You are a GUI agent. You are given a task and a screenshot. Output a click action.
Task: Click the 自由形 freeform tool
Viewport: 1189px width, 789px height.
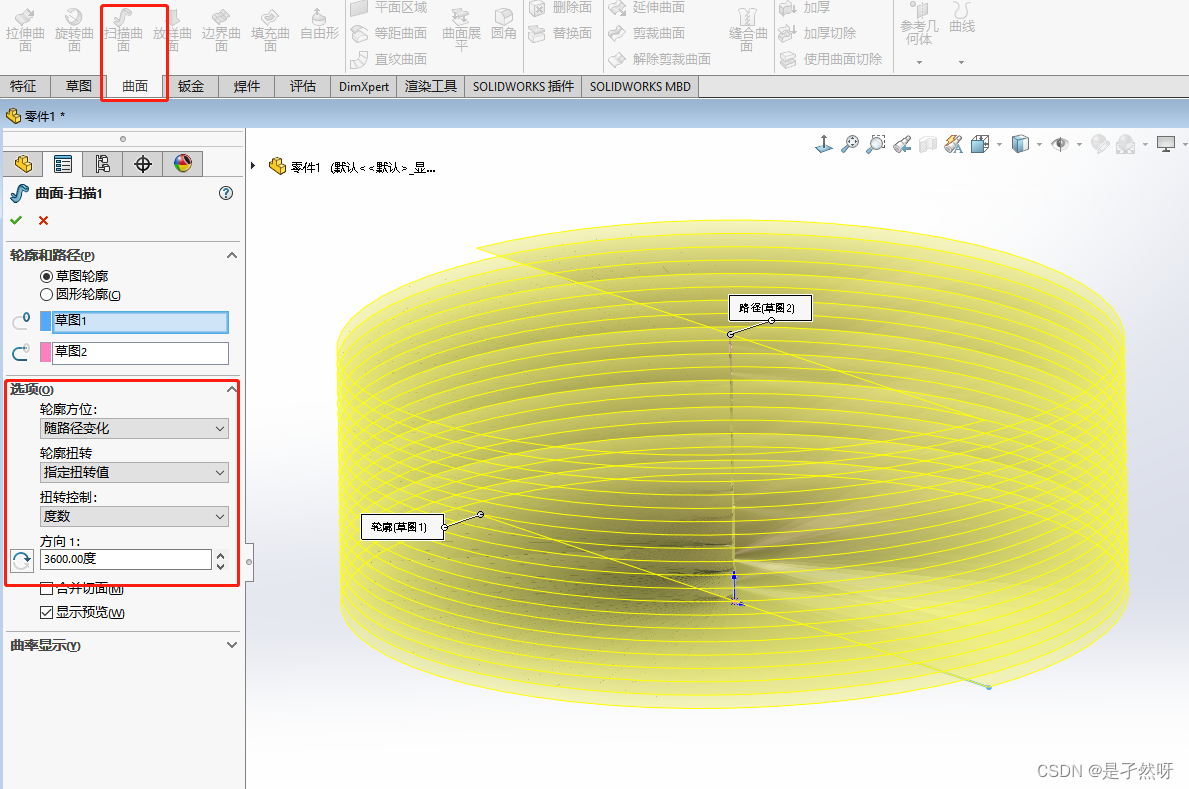point(319,25)
